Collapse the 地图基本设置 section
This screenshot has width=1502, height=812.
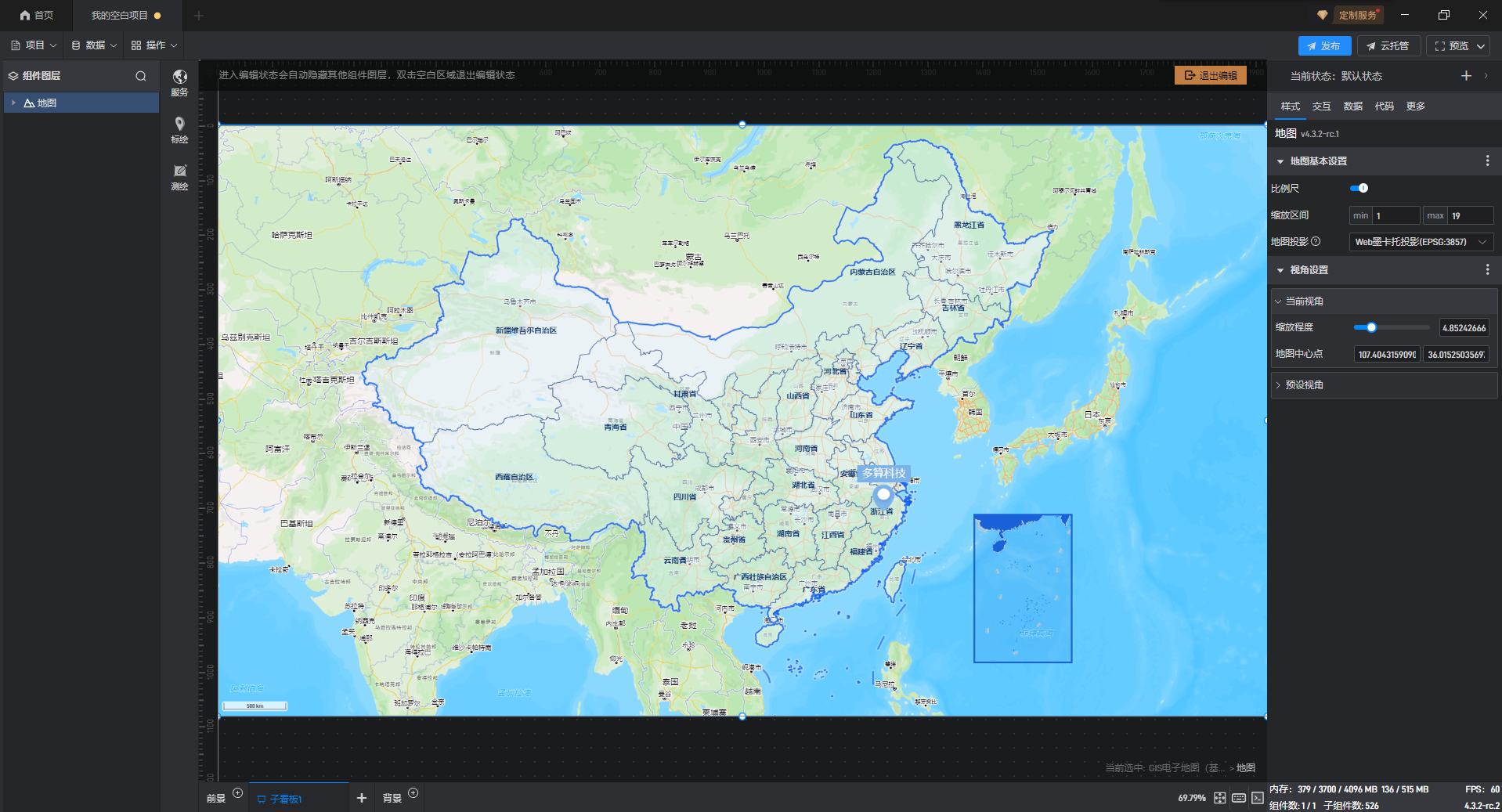point(1280,161)
